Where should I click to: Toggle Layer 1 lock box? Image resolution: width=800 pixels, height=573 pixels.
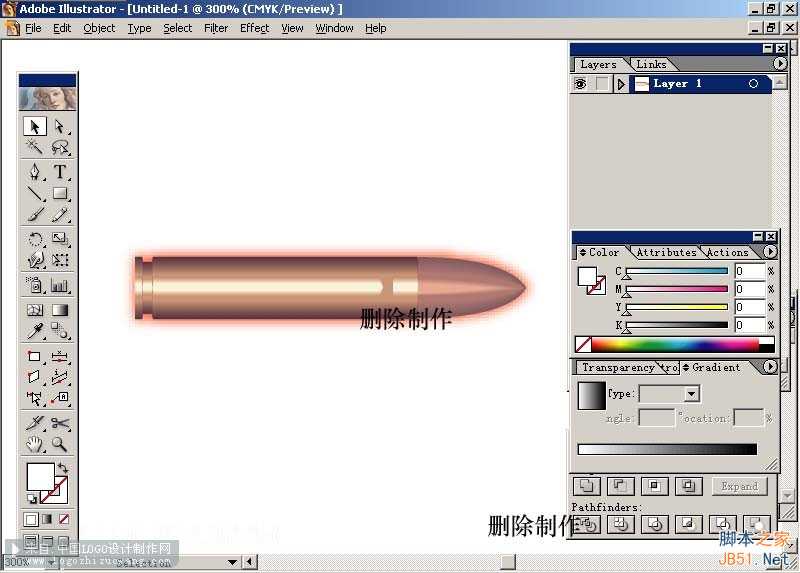tap(602, 84)
